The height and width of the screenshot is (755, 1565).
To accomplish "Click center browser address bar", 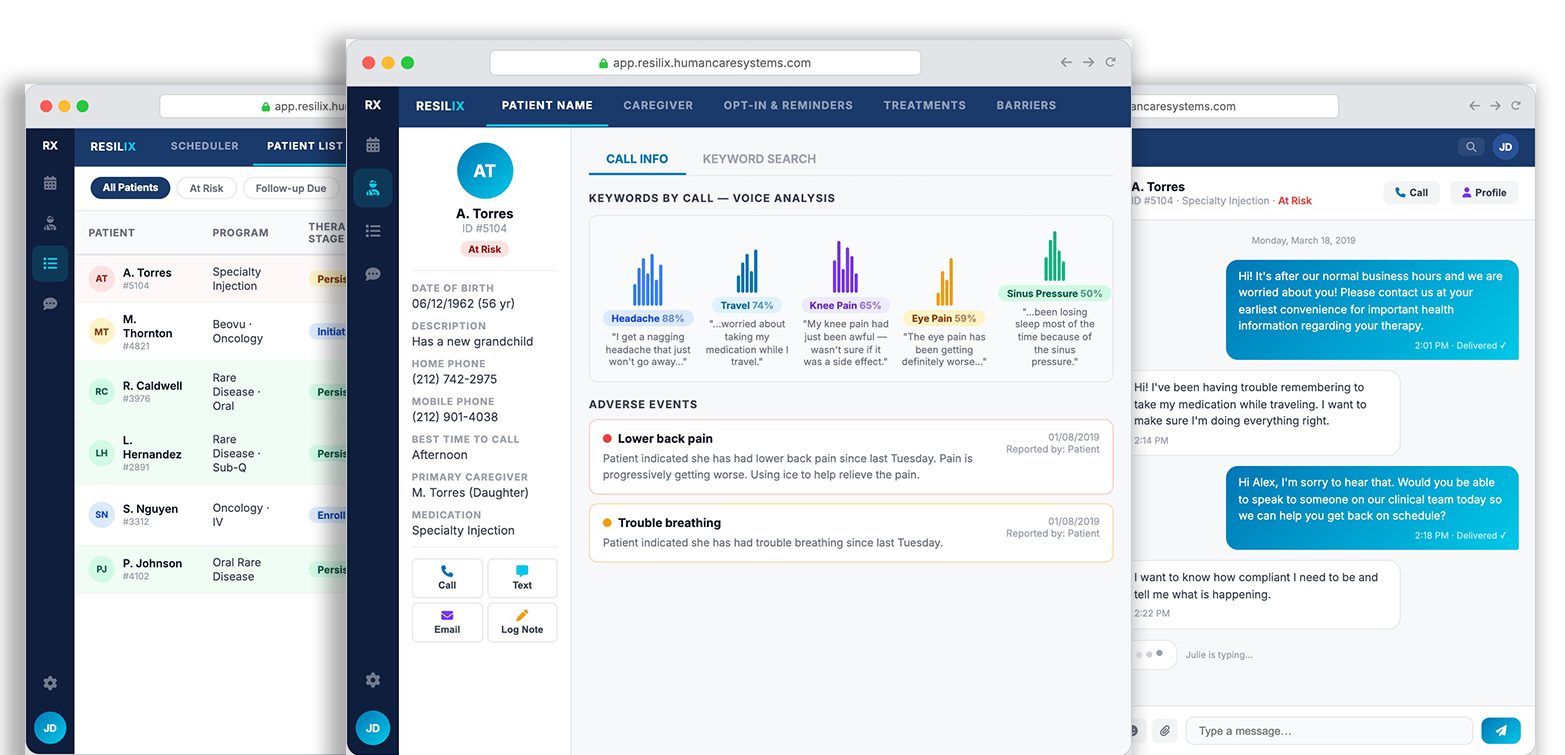I will click(705, 62).
